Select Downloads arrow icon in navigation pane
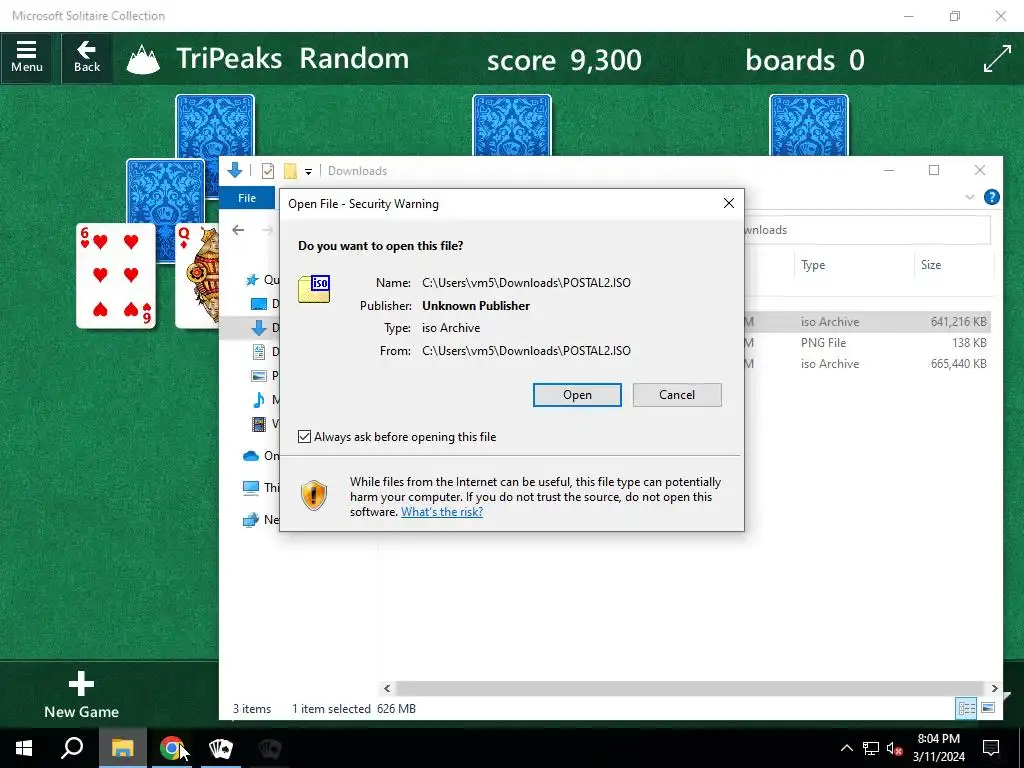 [x=259, y=328]
